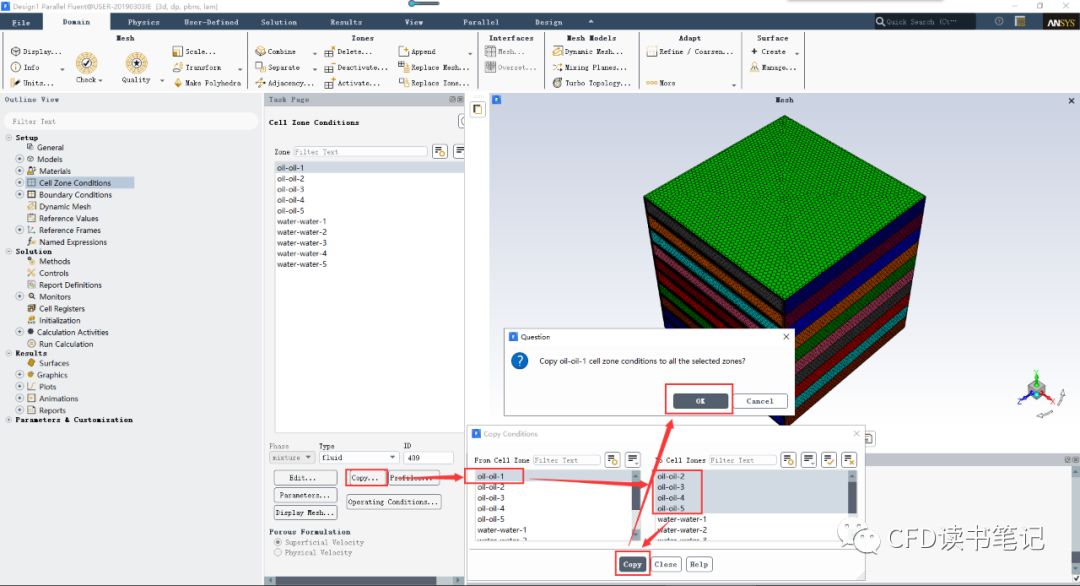Click the Append zones tool
Screen dimensions: 1080x586
[x=417, y=52]
